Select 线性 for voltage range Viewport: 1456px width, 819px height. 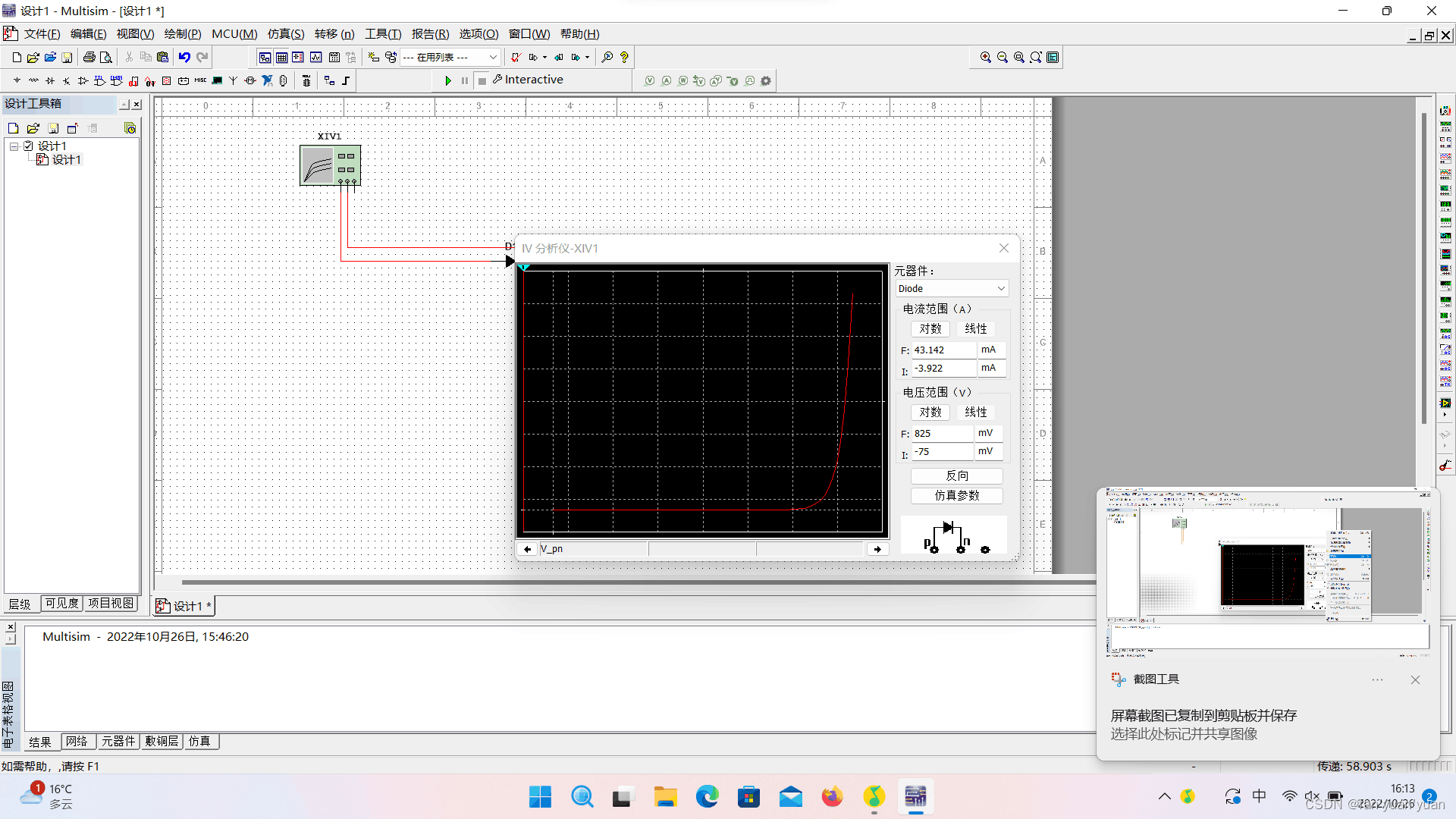coord(975,412)
